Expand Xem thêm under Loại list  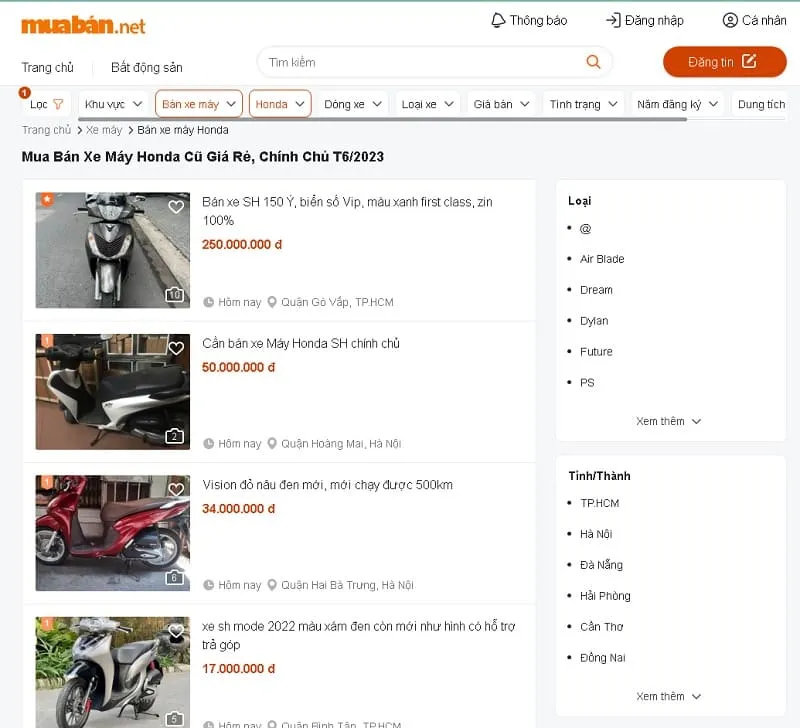(669, 421)
